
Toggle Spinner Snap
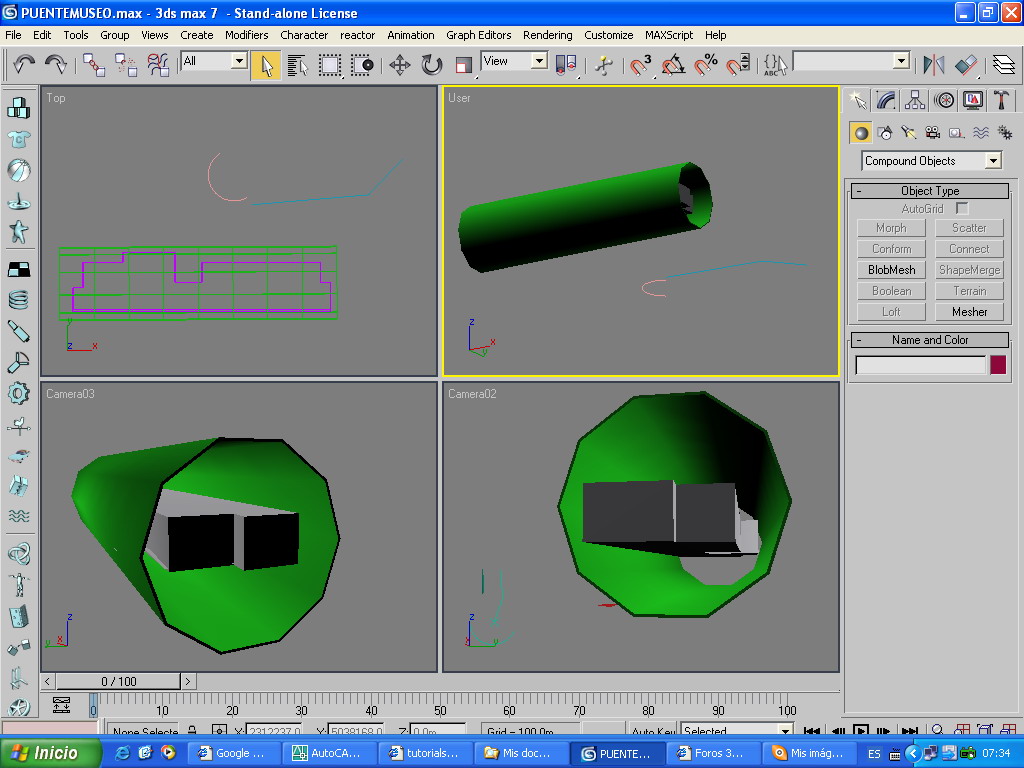coord(738,65)
